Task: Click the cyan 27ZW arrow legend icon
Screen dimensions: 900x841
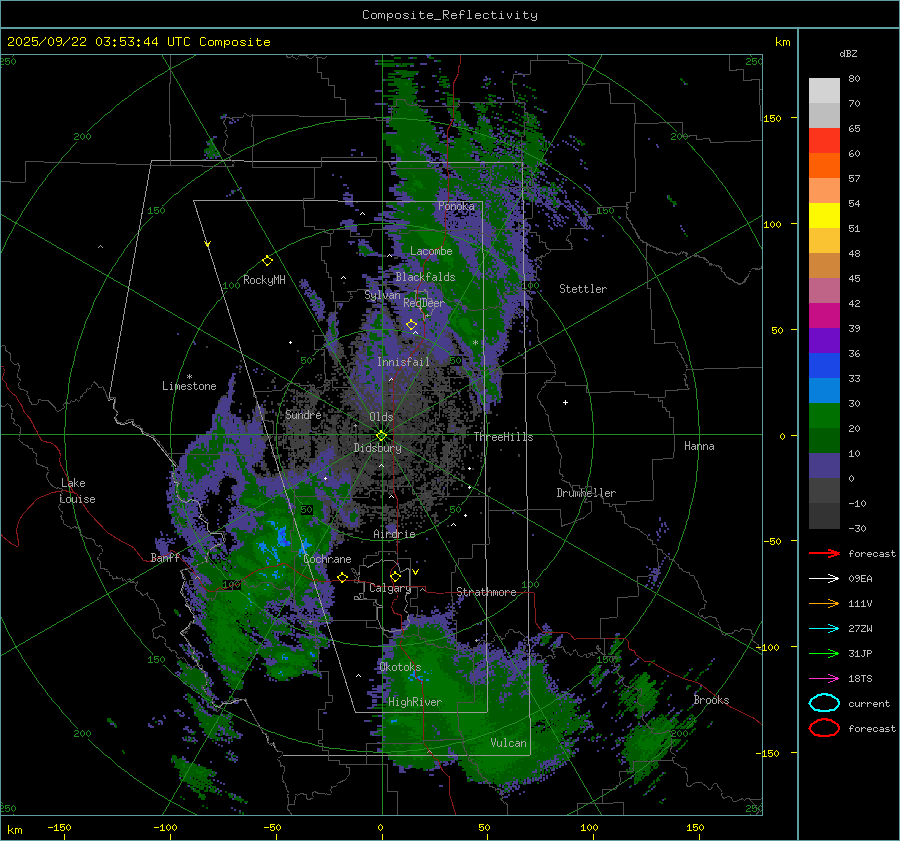Action: pyautogui.click(x=824, y=628)
